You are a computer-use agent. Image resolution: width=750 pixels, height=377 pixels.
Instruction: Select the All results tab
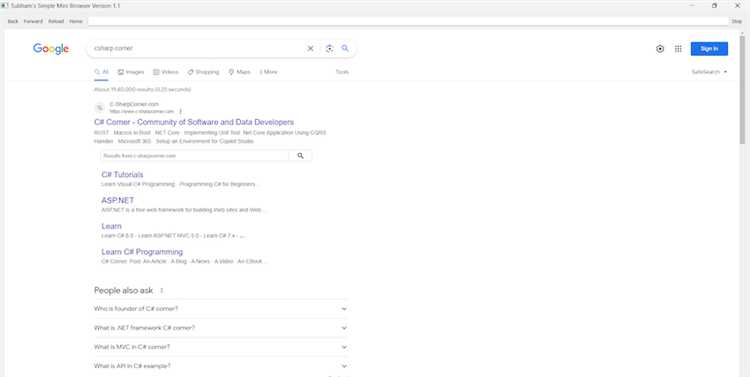pyautogui.click(x=101, y=72)
